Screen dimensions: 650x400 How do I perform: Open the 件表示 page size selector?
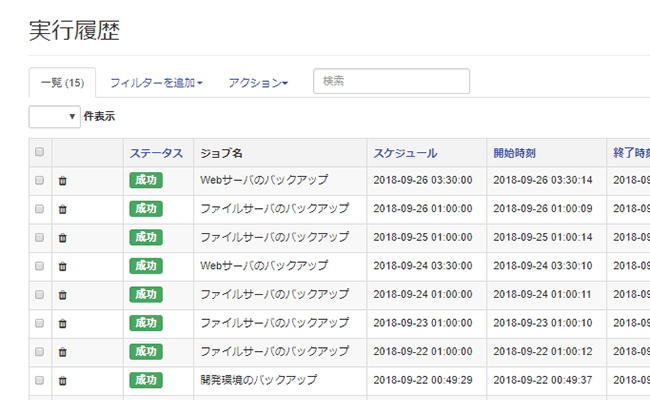click(55, 117)
